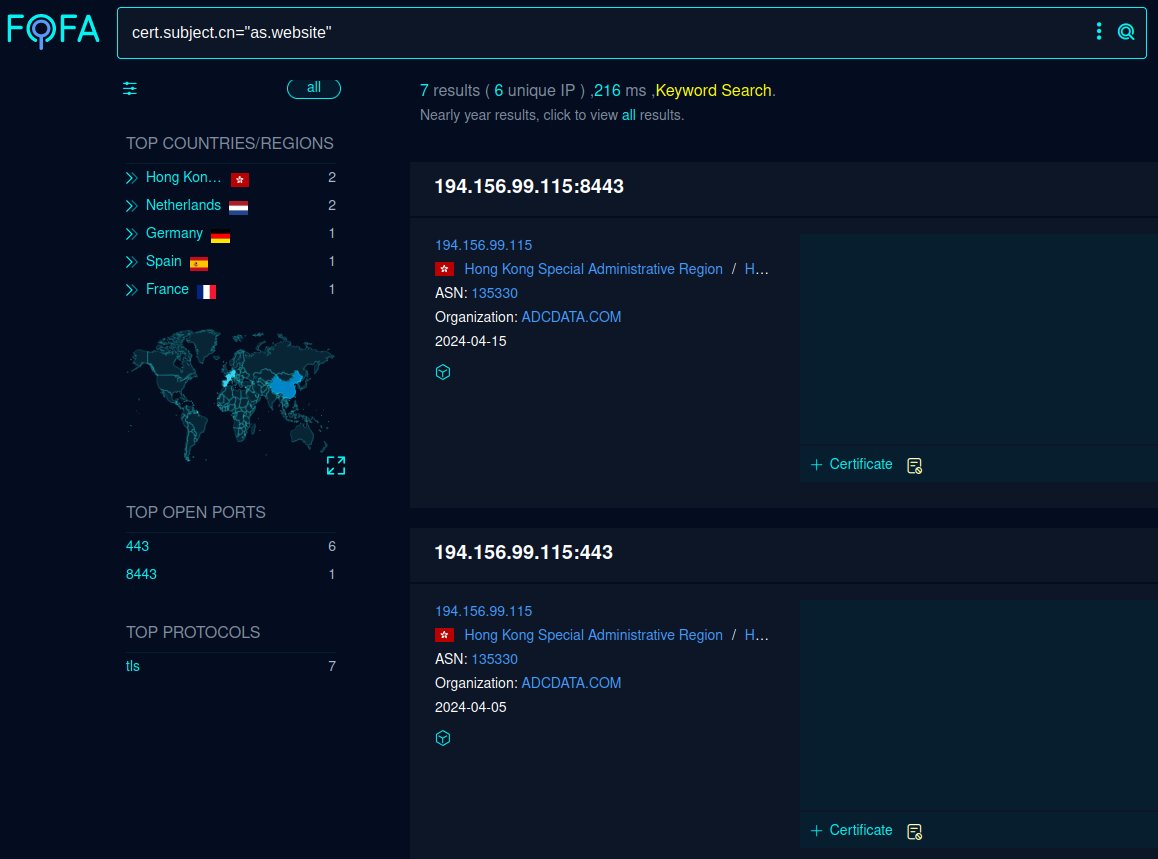Click date 2024-04-05
The image size is (1158, 859).
click(x=470, y=708)
